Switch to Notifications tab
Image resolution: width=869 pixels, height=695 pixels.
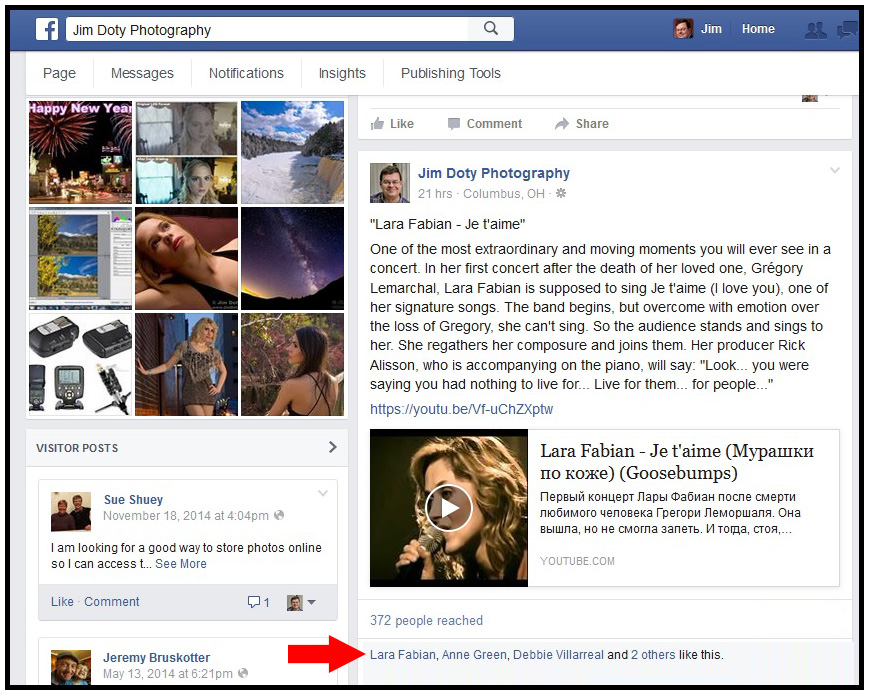pyautogui.click(x=246, y=73)
